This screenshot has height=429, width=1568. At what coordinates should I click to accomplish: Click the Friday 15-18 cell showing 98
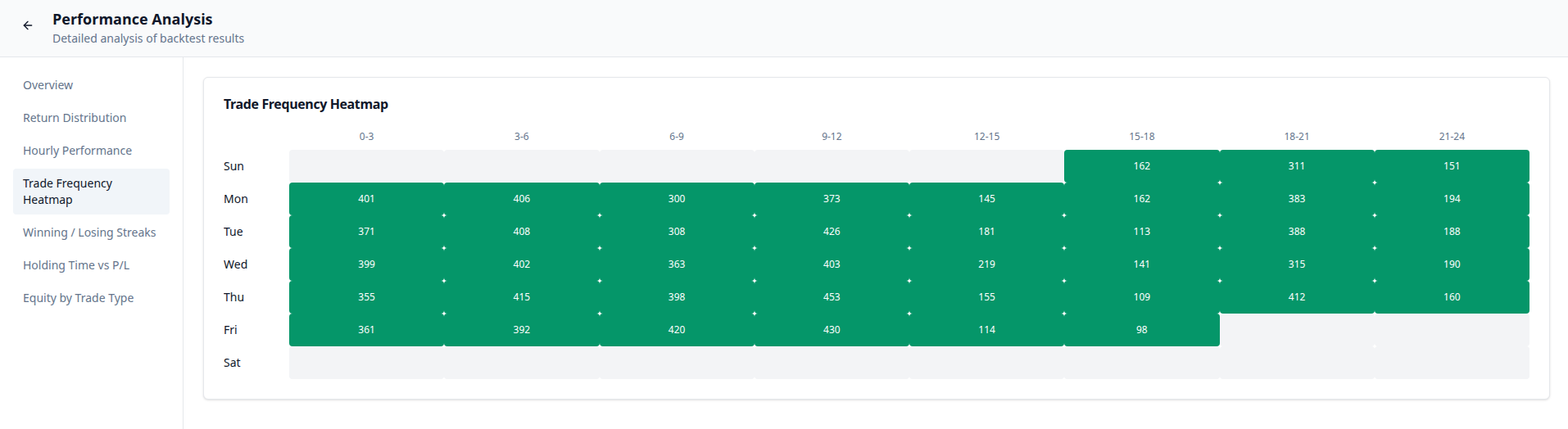coord(1141,330)
